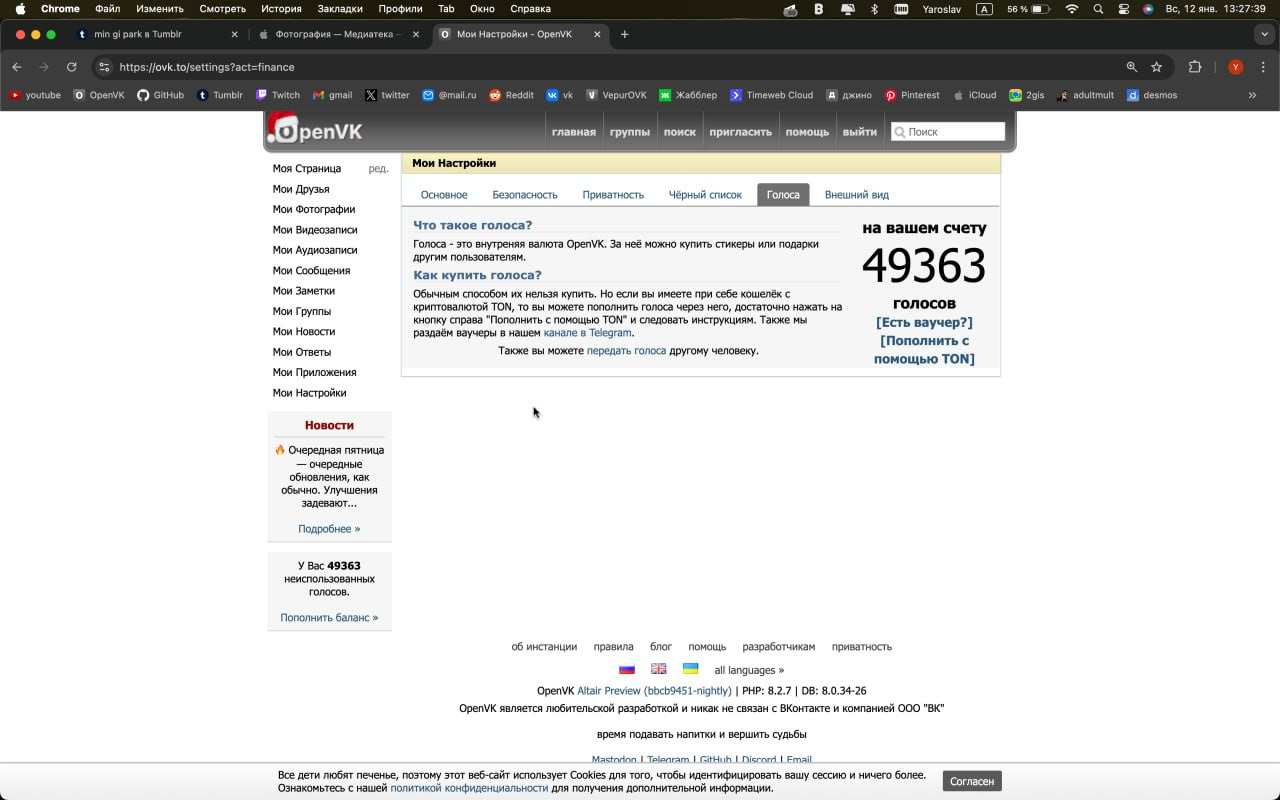Open macOS Spotlight search icon
1280x800 pixels.
(1098, 9)
